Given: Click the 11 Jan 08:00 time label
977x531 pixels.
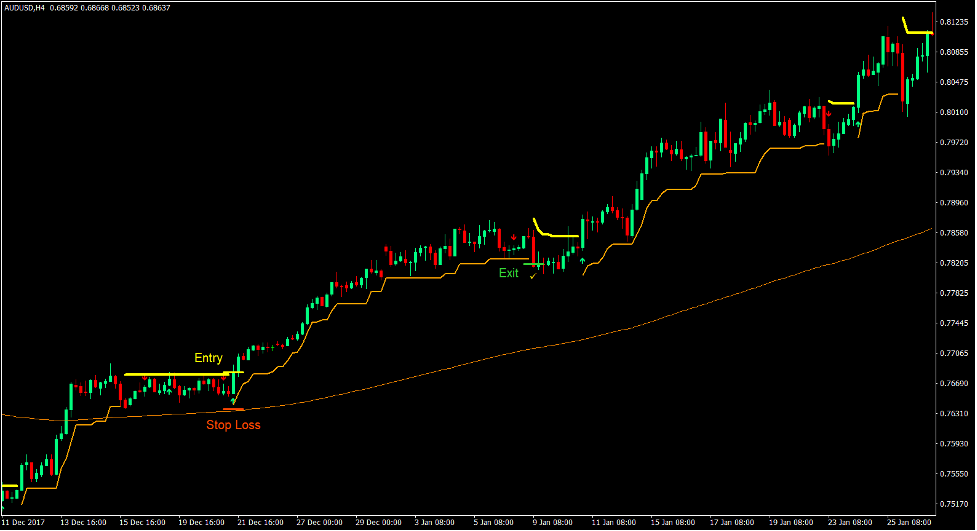Looking at the screenshot, I should tap(614, 523).
